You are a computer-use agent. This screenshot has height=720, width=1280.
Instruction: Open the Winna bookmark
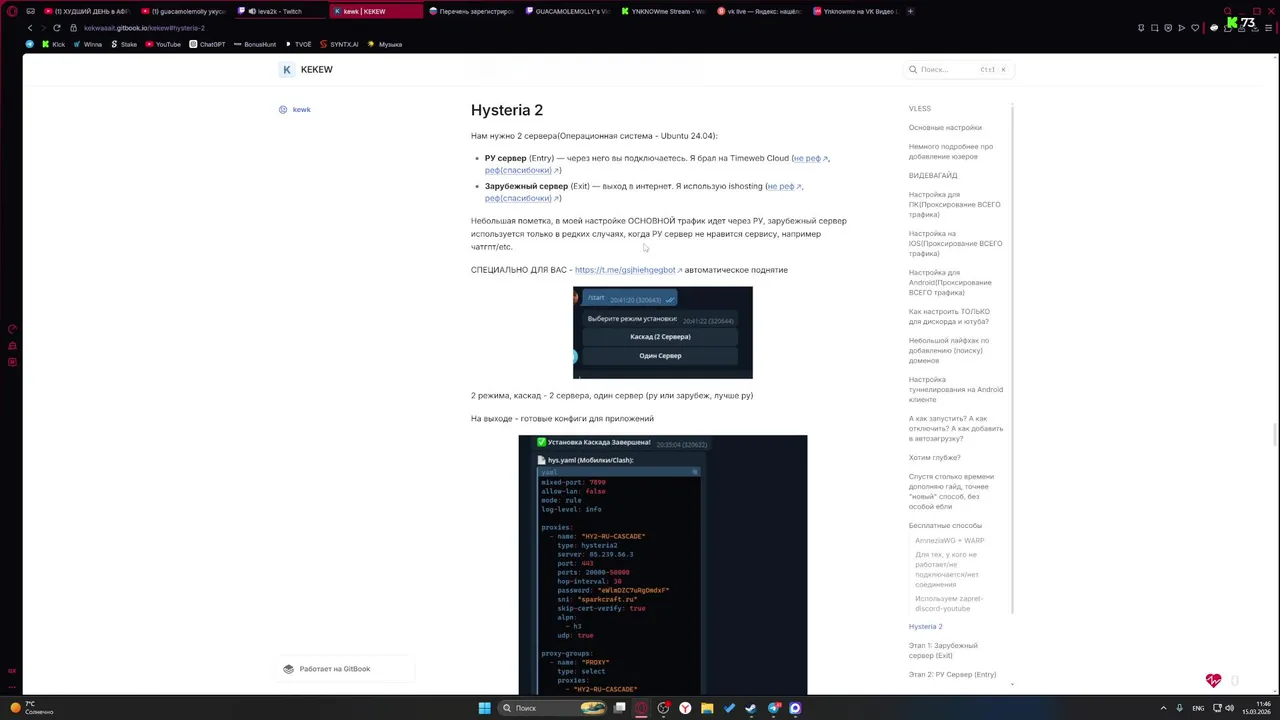pyautogui.click(x=87, y=44)
